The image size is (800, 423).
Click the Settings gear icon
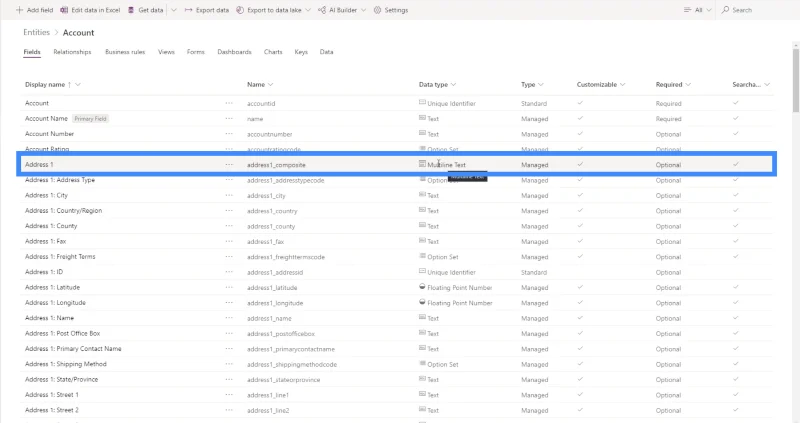pyautogui.click(x=377, y=10)
